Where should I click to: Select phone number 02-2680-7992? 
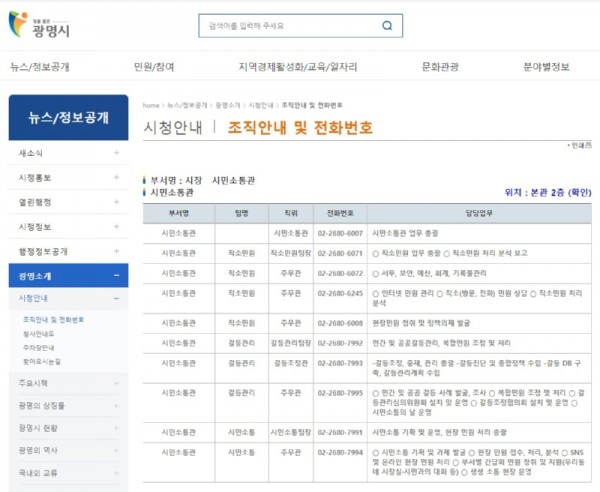point(340,343)
